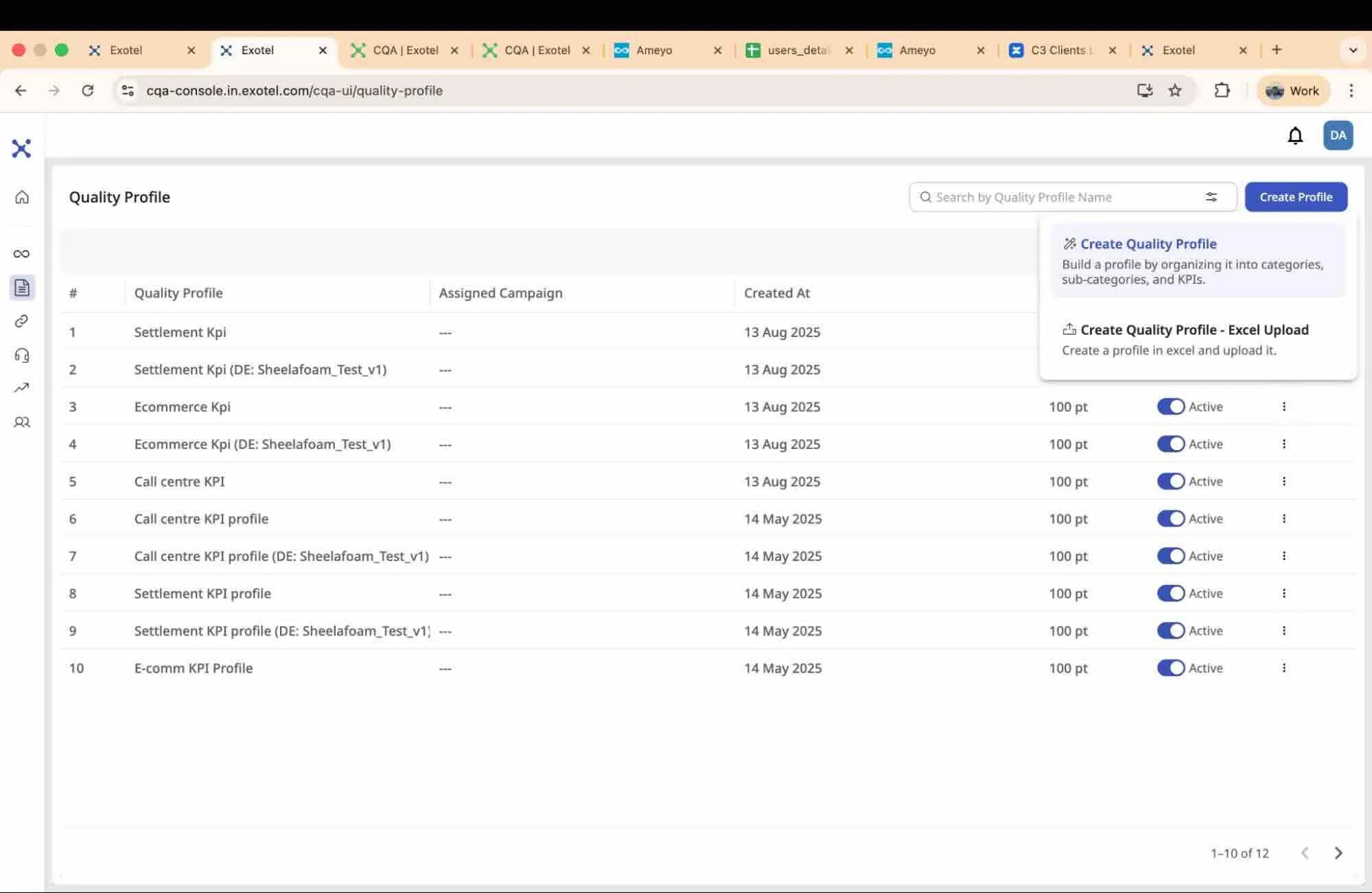Switch to the users_details spreadsheet tab
The width and height of the screenshot is (1372, 893).
[800, 50]
